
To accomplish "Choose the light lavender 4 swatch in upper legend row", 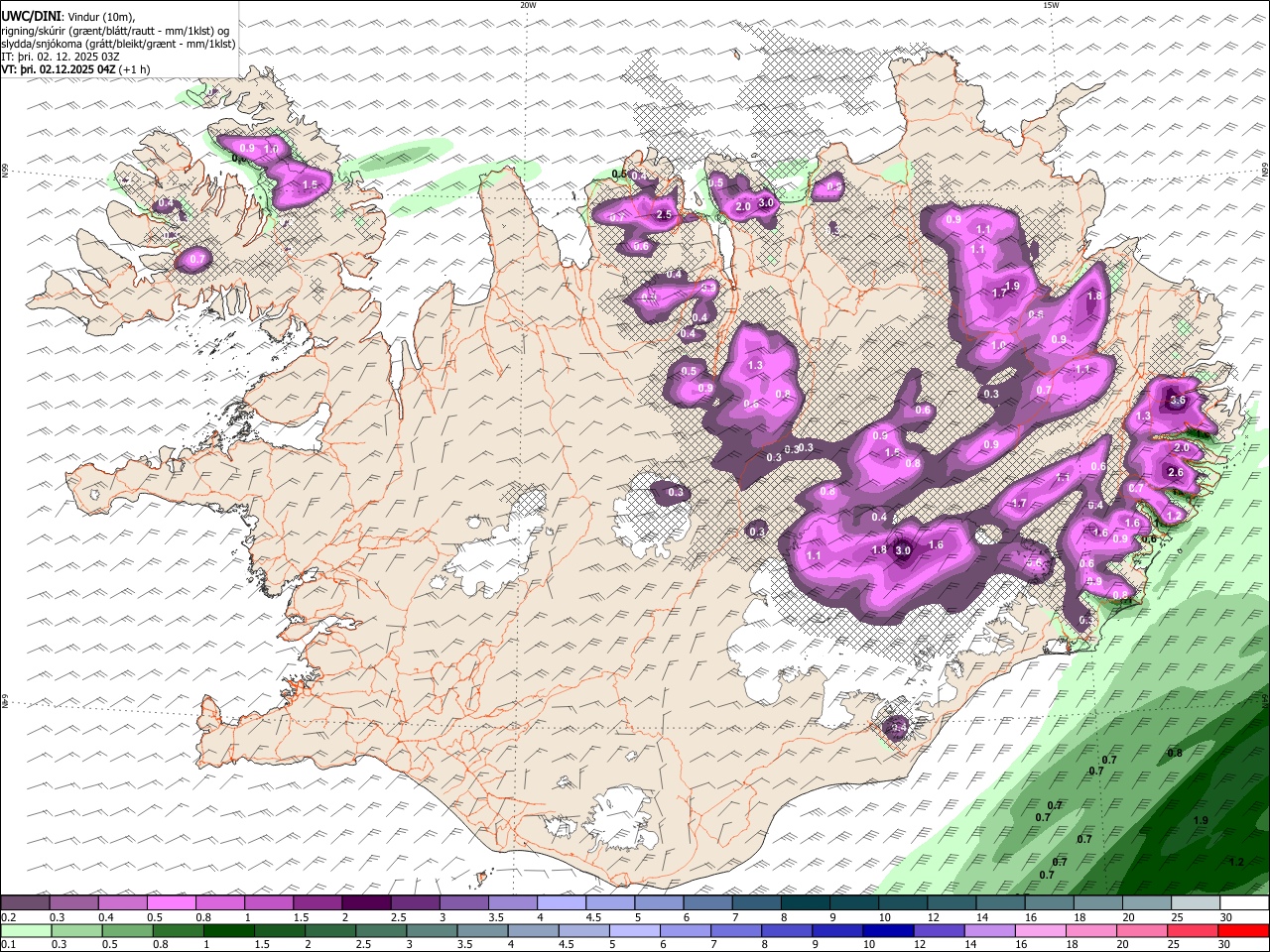I will tap(560, 903).
